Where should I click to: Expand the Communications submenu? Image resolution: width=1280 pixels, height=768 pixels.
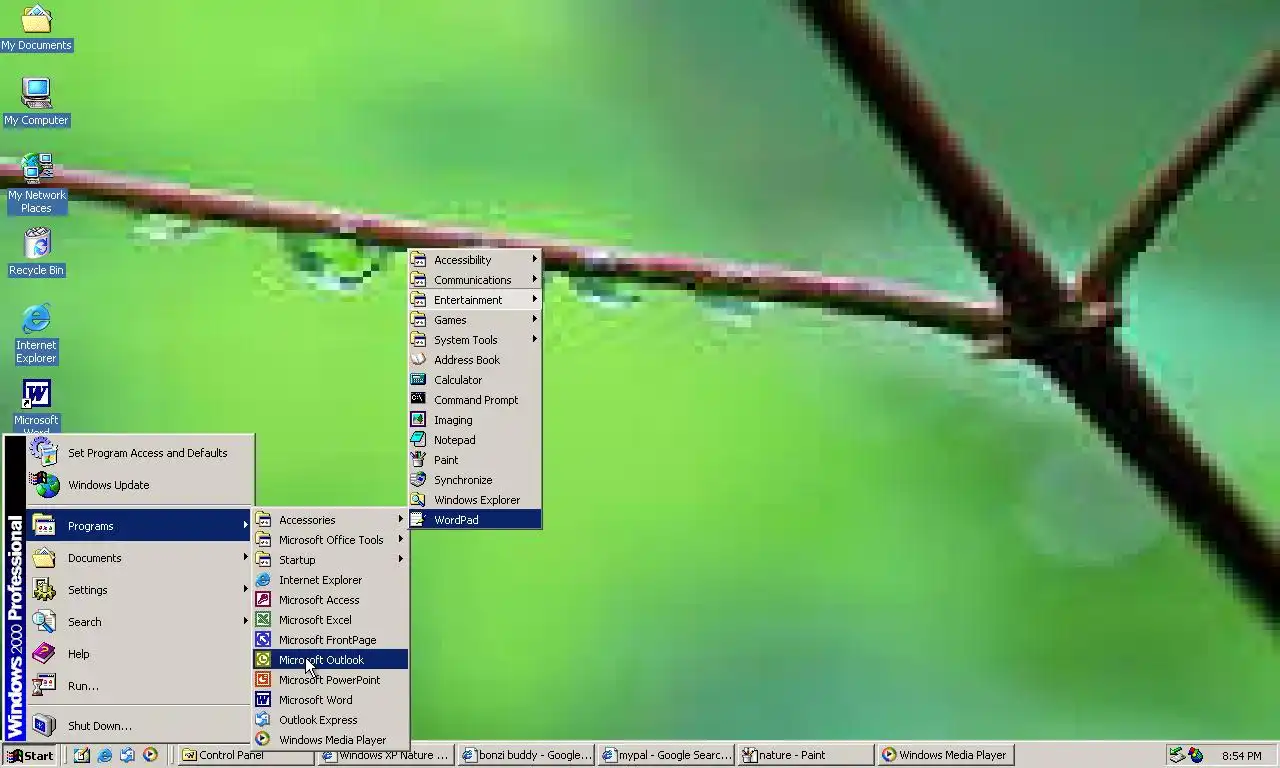click(x=475, y=280)
